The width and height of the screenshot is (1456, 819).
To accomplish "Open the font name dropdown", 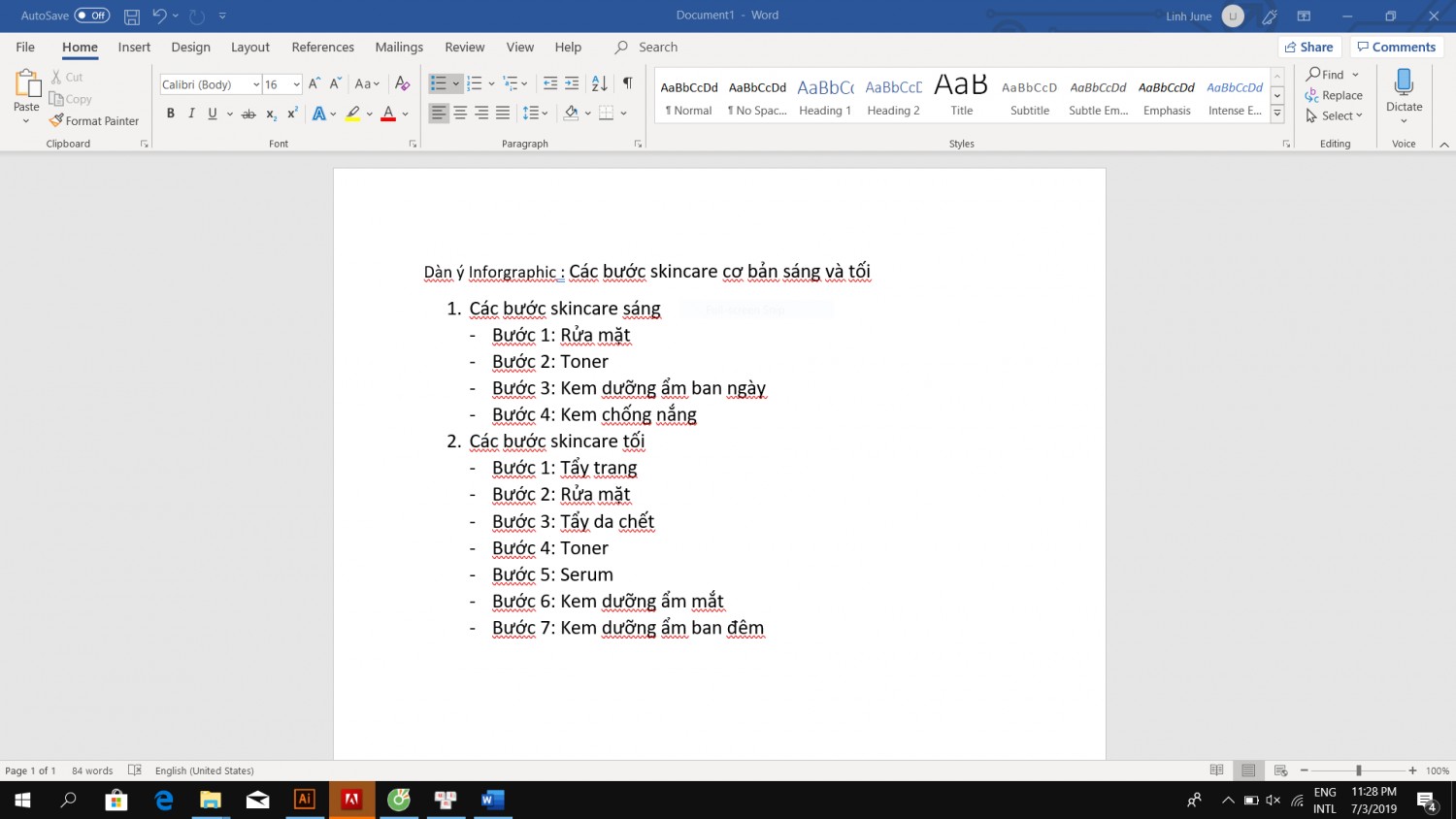I will point(256,84).
